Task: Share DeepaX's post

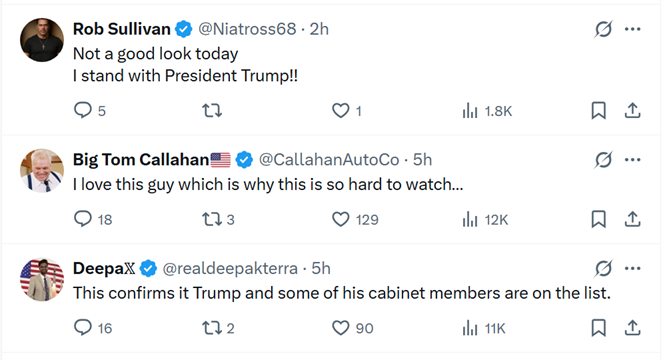Action: 633,328
